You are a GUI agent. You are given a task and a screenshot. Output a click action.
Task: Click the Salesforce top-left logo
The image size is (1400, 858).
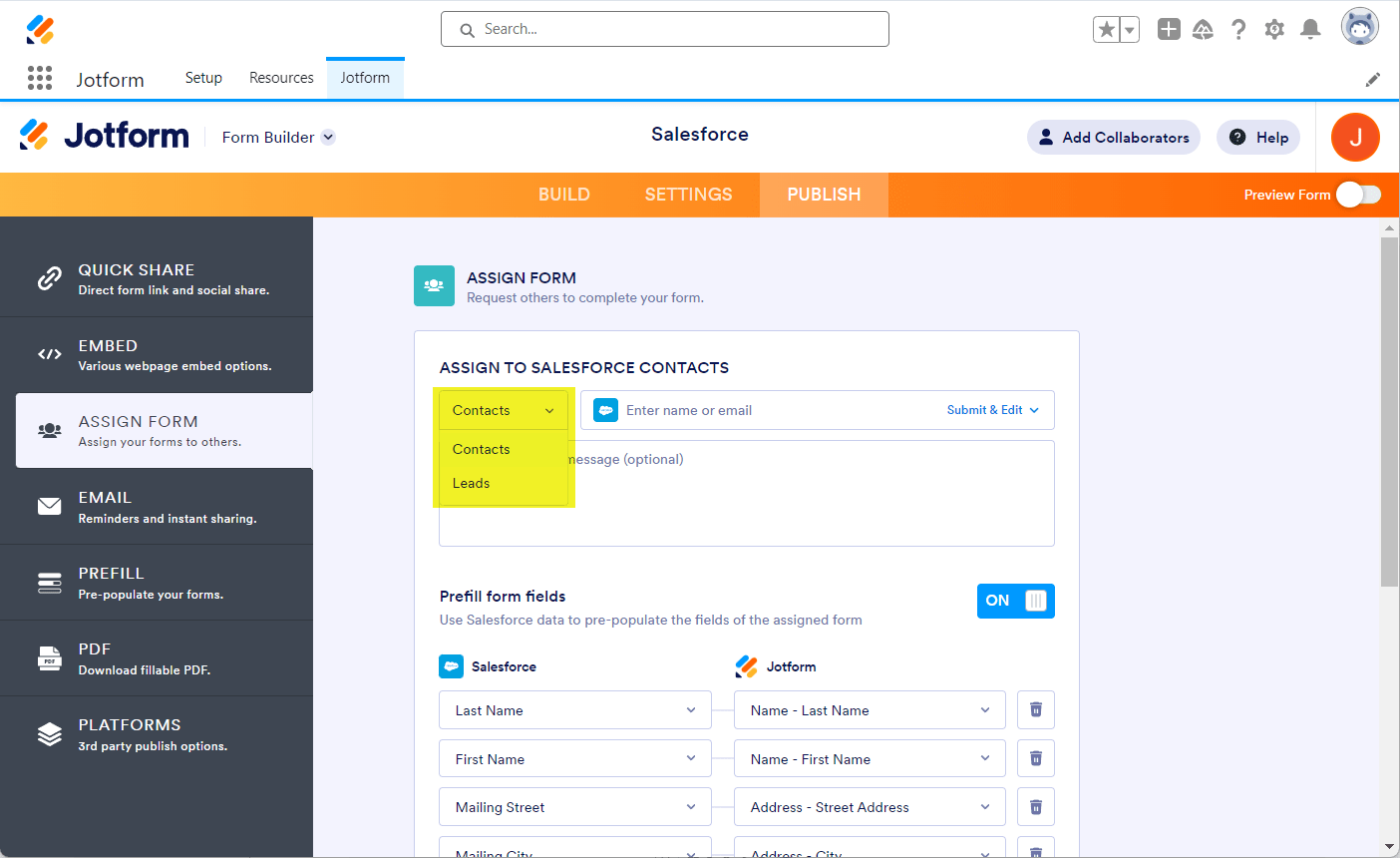click(40, 29)
